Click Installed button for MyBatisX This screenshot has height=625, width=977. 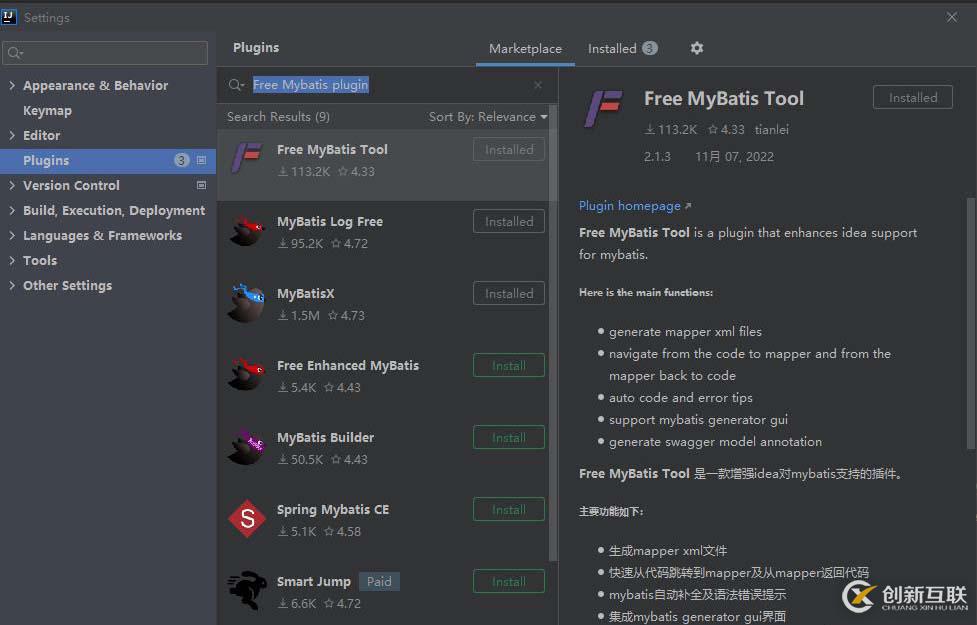(508, 293)
